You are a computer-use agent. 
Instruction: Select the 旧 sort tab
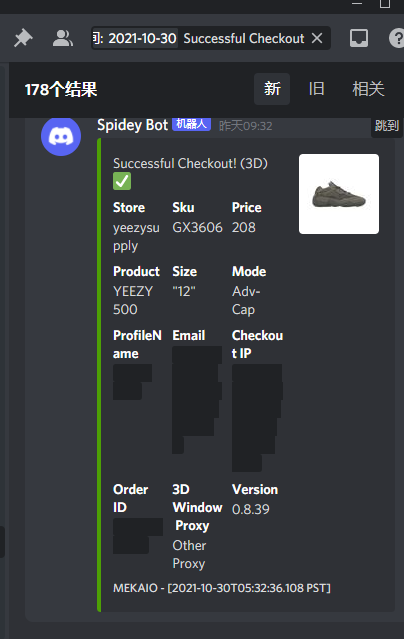pyautogui.click(x=316, y=89)
